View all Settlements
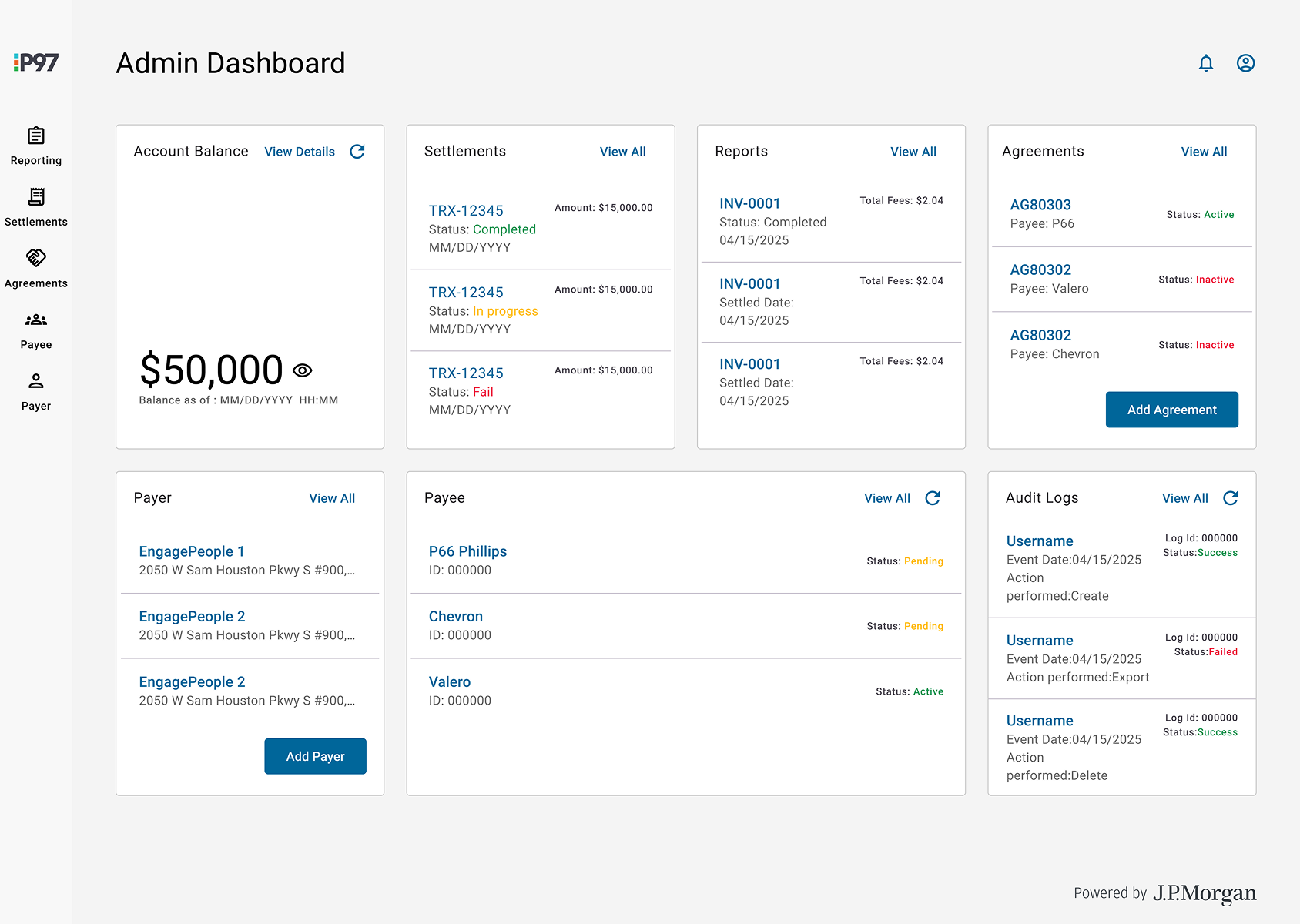 (x=622, y=152)
